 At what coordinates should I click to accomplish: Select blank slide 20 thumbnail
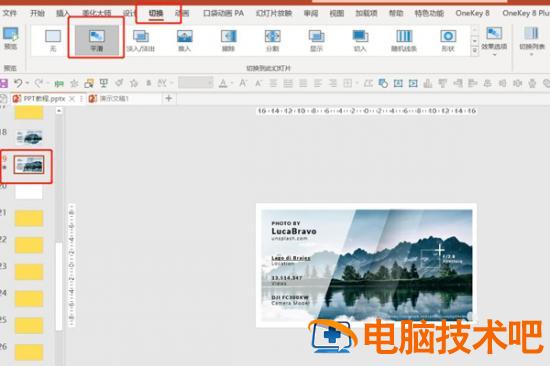click(x=29, y=192)
